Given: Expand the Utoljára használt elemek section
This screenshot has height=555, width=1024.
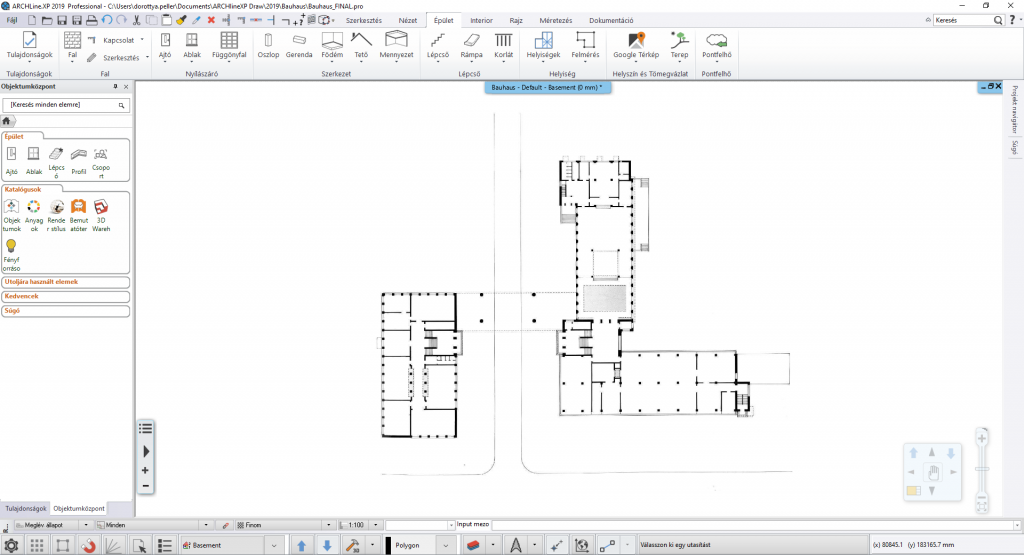Looking at the screenshot, I should click(65, 282).
